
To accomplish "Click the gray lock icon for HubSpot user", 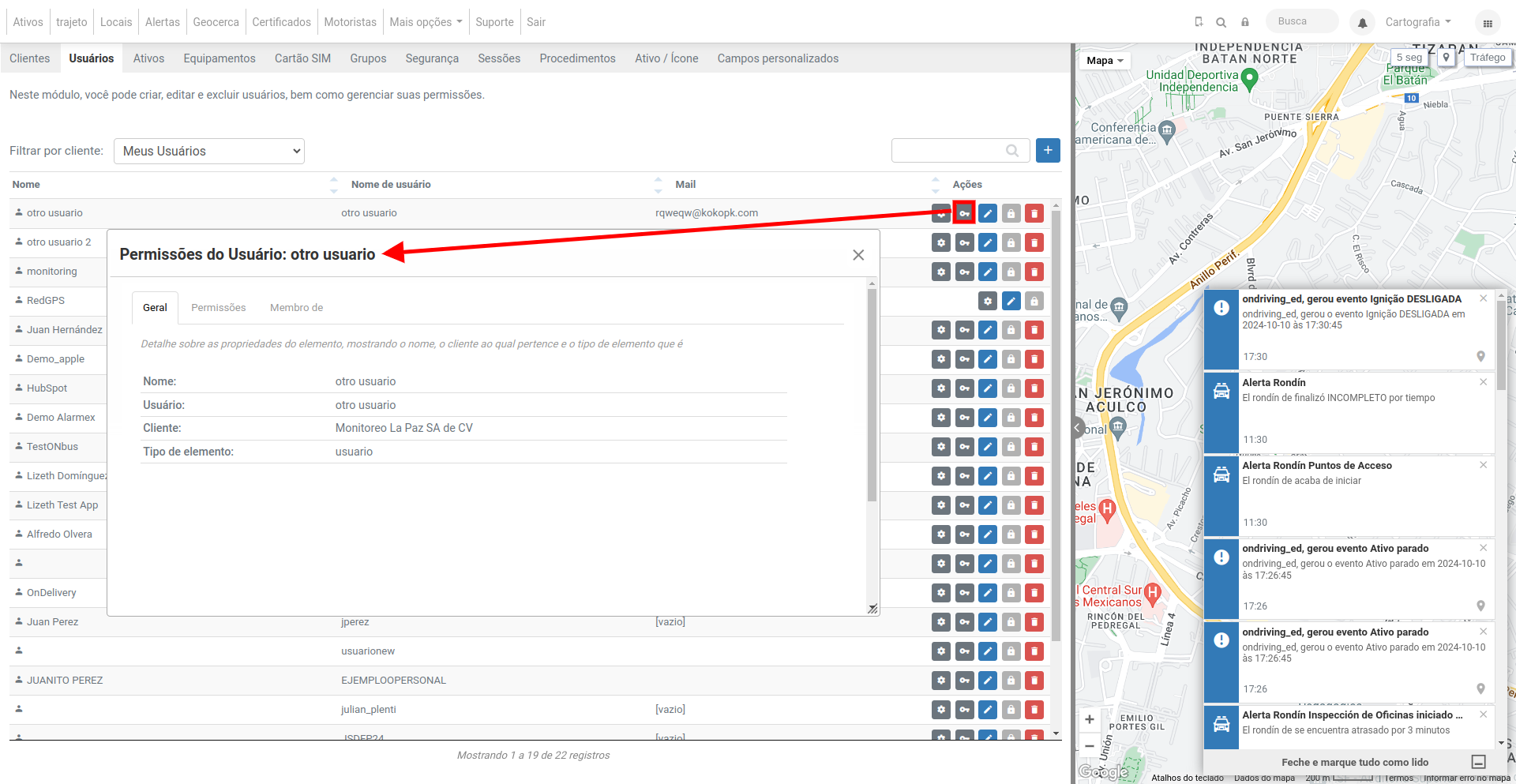I will 1011,388.
